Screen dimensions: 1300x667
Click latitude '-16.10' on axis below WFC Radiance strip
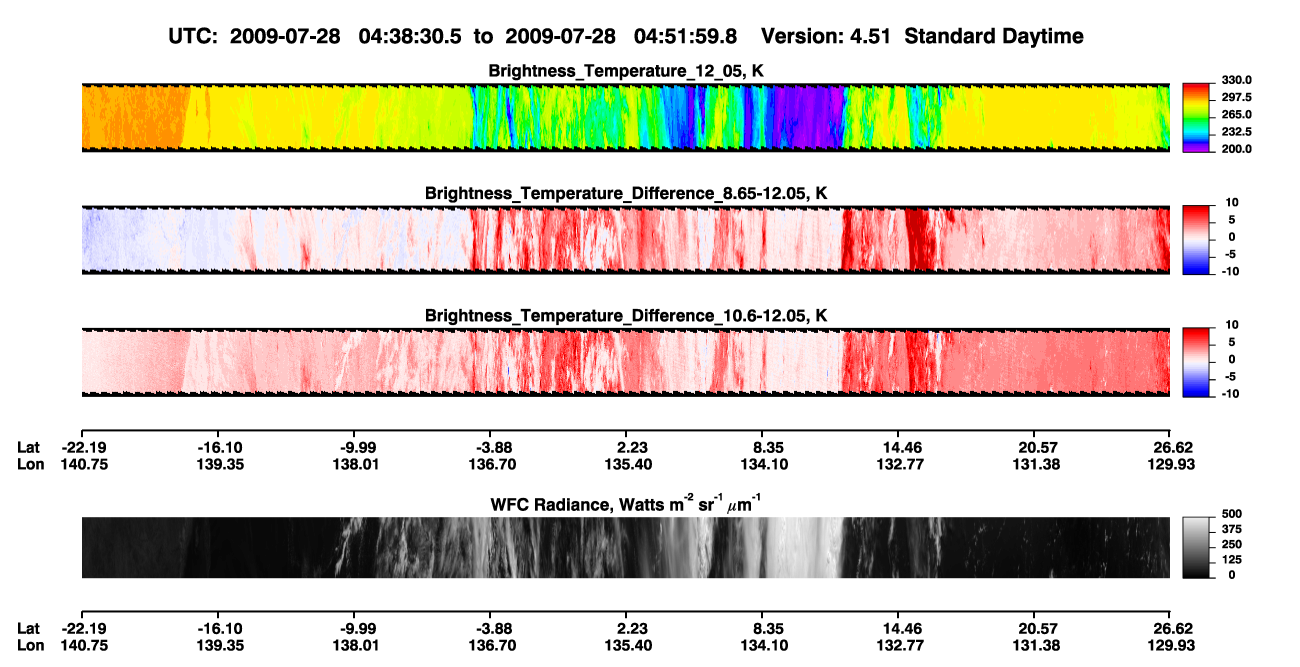pos(220,628)
